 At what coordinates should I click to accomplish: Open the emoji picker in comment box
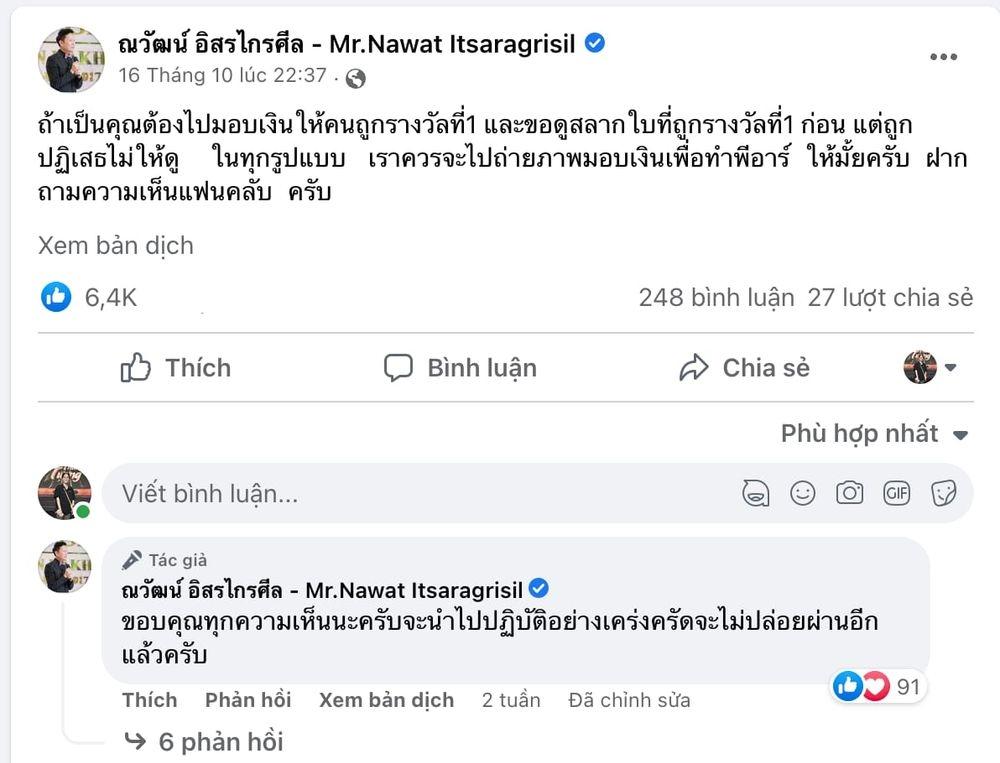click(803, 493)
